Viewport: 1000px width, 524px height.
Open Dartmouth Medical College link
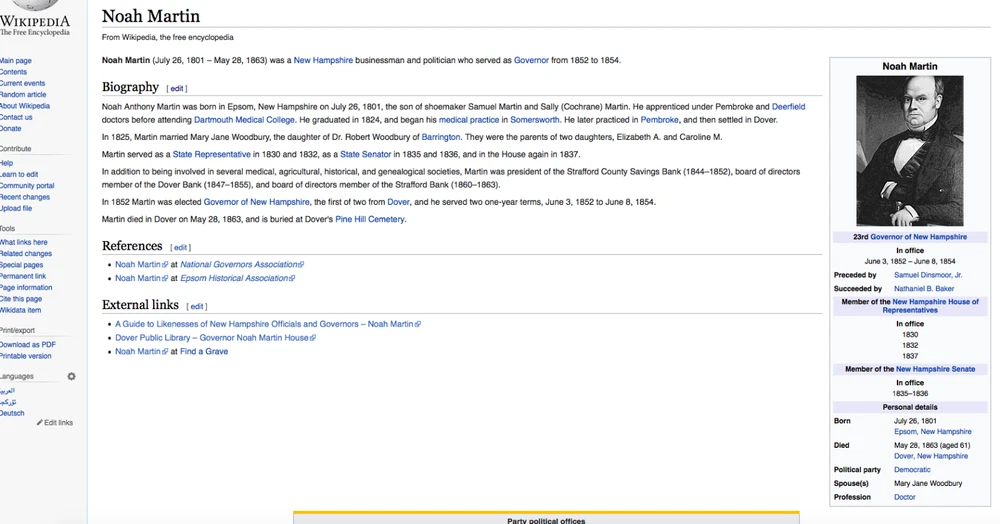246,120
